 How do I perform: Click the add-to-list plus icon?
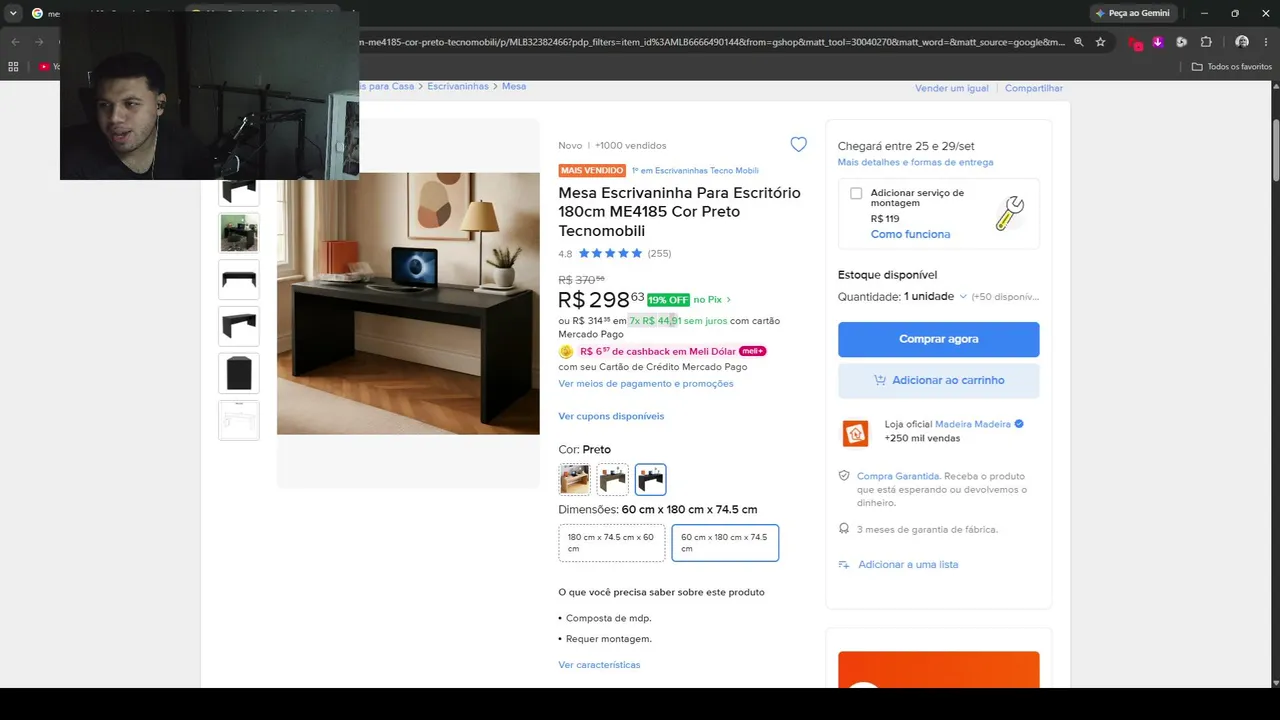click(x=844, y=564)
